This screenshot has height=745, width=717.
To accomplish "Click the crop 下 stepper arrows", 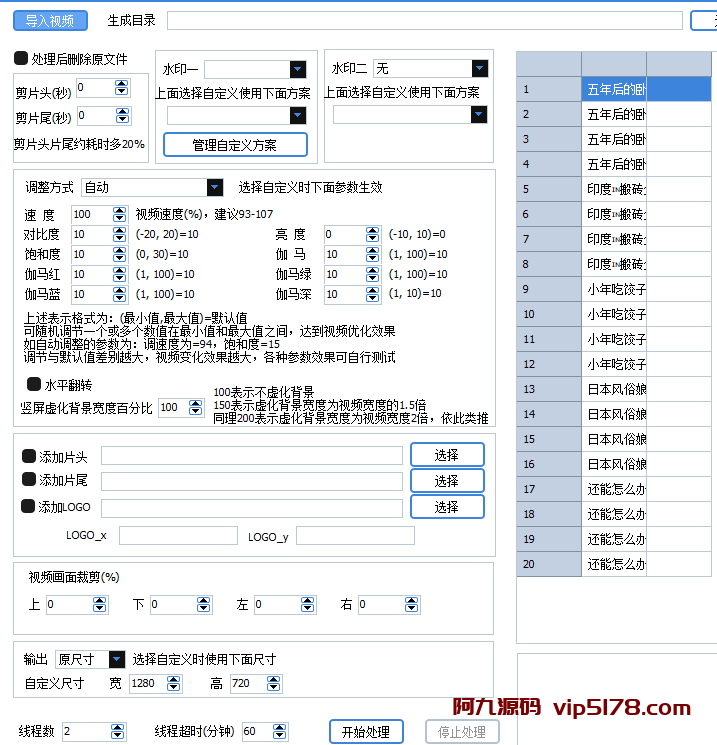I will [203, 604].
